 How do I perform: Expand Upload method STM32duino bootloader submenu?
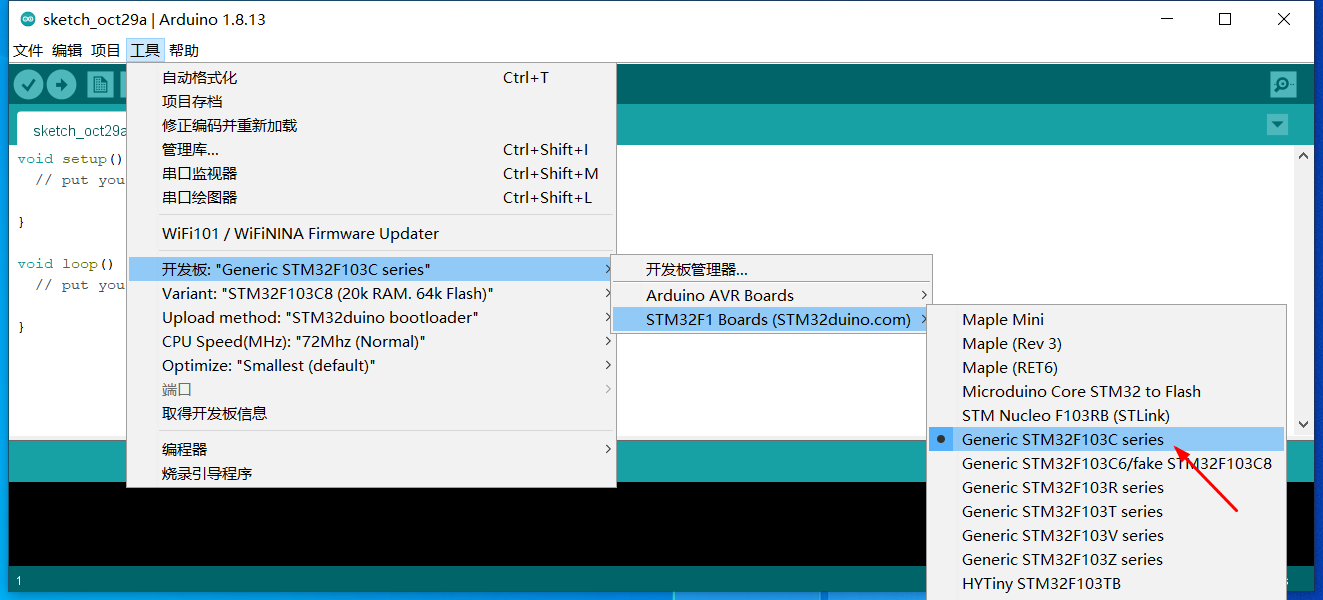(371, 317)
